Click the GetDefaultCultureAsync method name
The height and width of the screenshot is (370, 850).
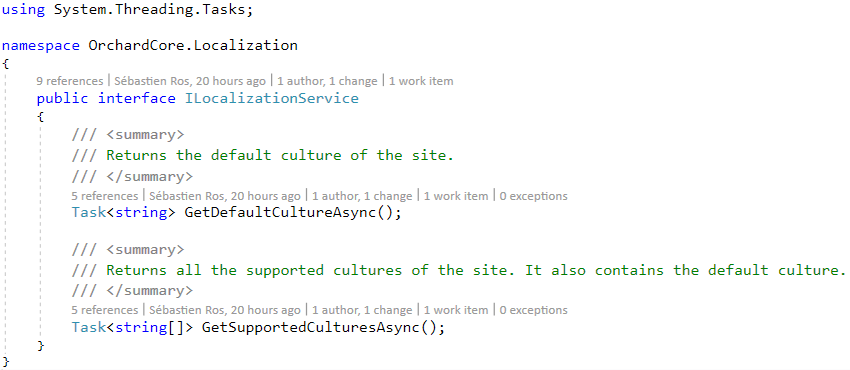point(280,212)
